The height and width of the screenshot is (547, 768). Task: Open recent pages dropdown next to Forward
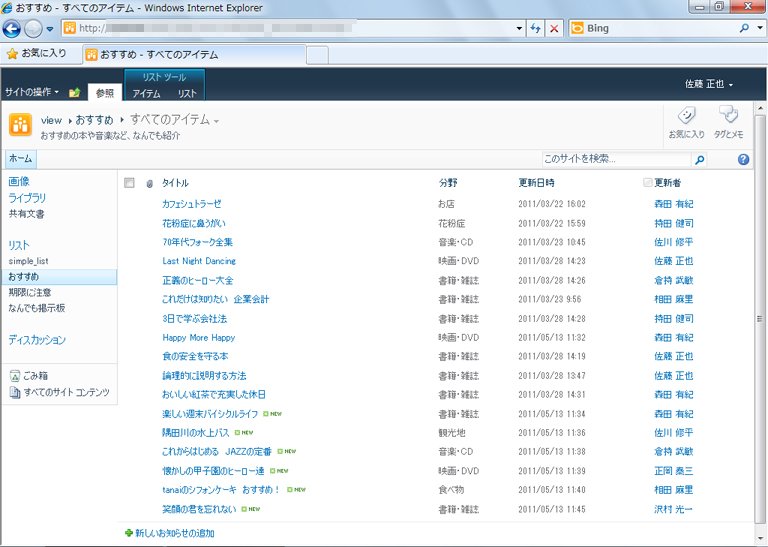point(50,29)
